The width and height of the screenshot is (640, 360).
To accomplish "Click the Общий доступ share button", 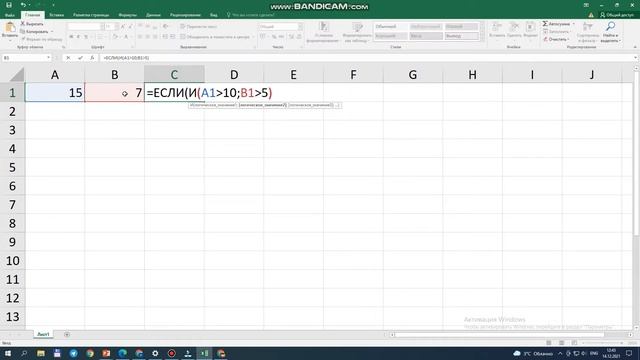I will (x=616, y=15).
